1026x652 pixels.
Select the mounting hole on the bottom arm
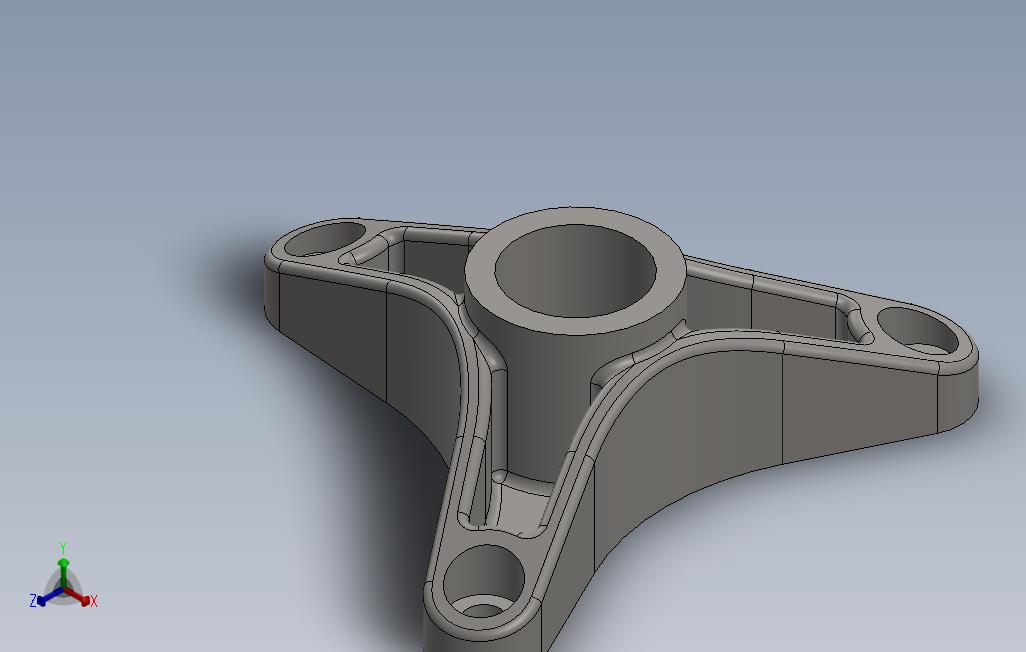[483, 582]
